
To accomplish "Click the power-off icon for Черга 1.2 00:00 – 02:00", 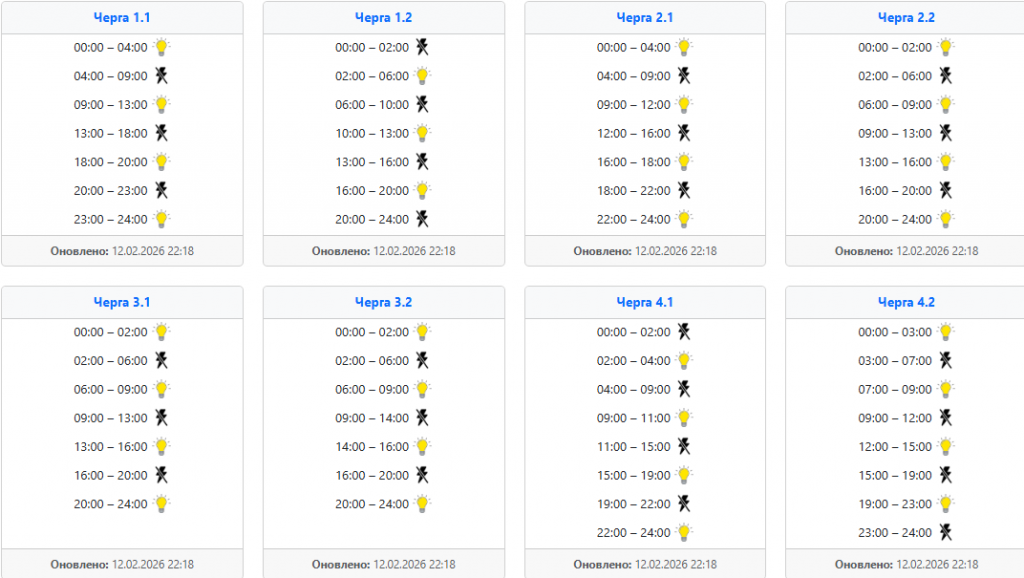I will coord(423,47).
